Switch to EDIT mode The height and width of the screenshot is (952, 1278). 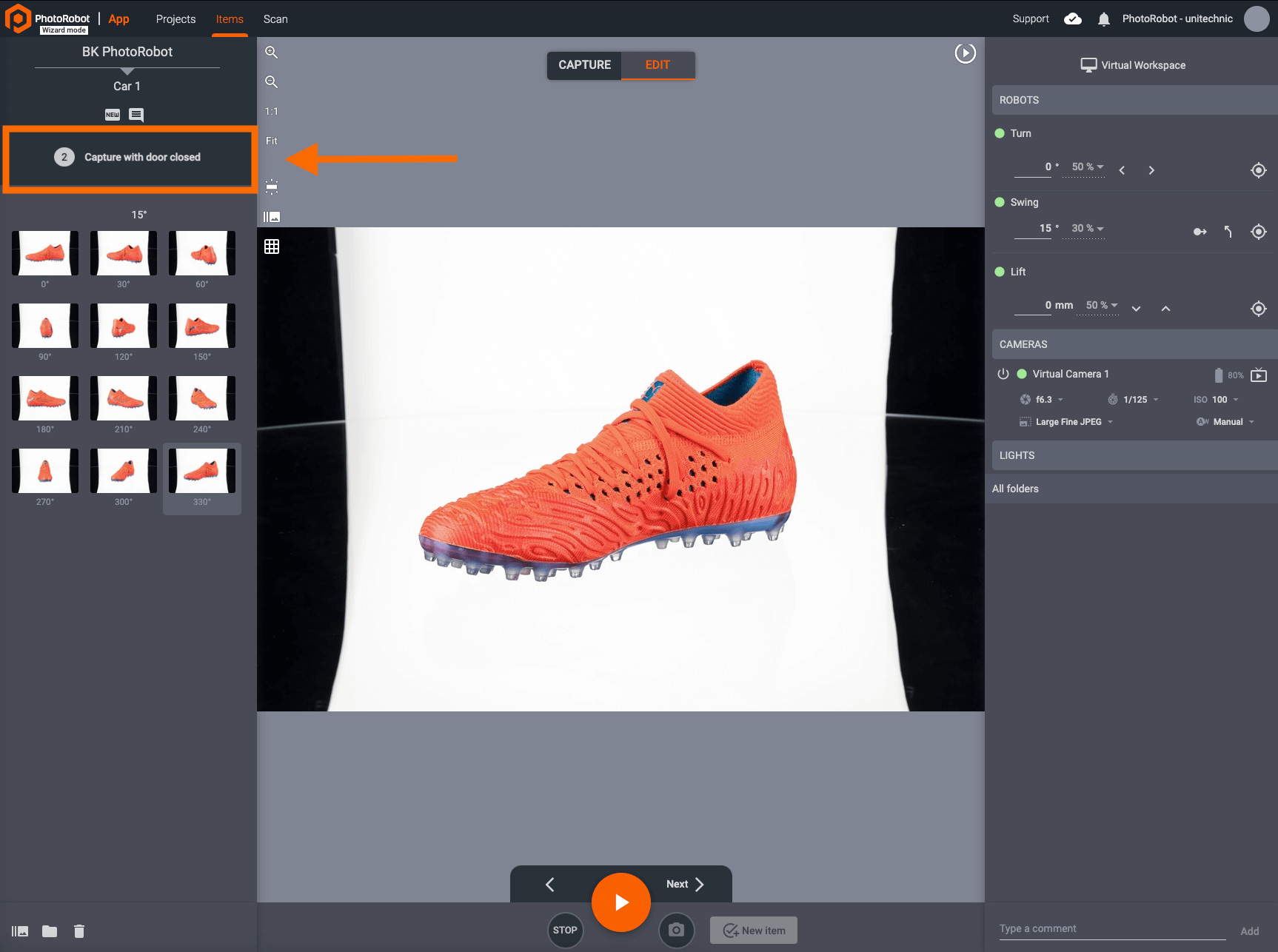pos(658,65)
